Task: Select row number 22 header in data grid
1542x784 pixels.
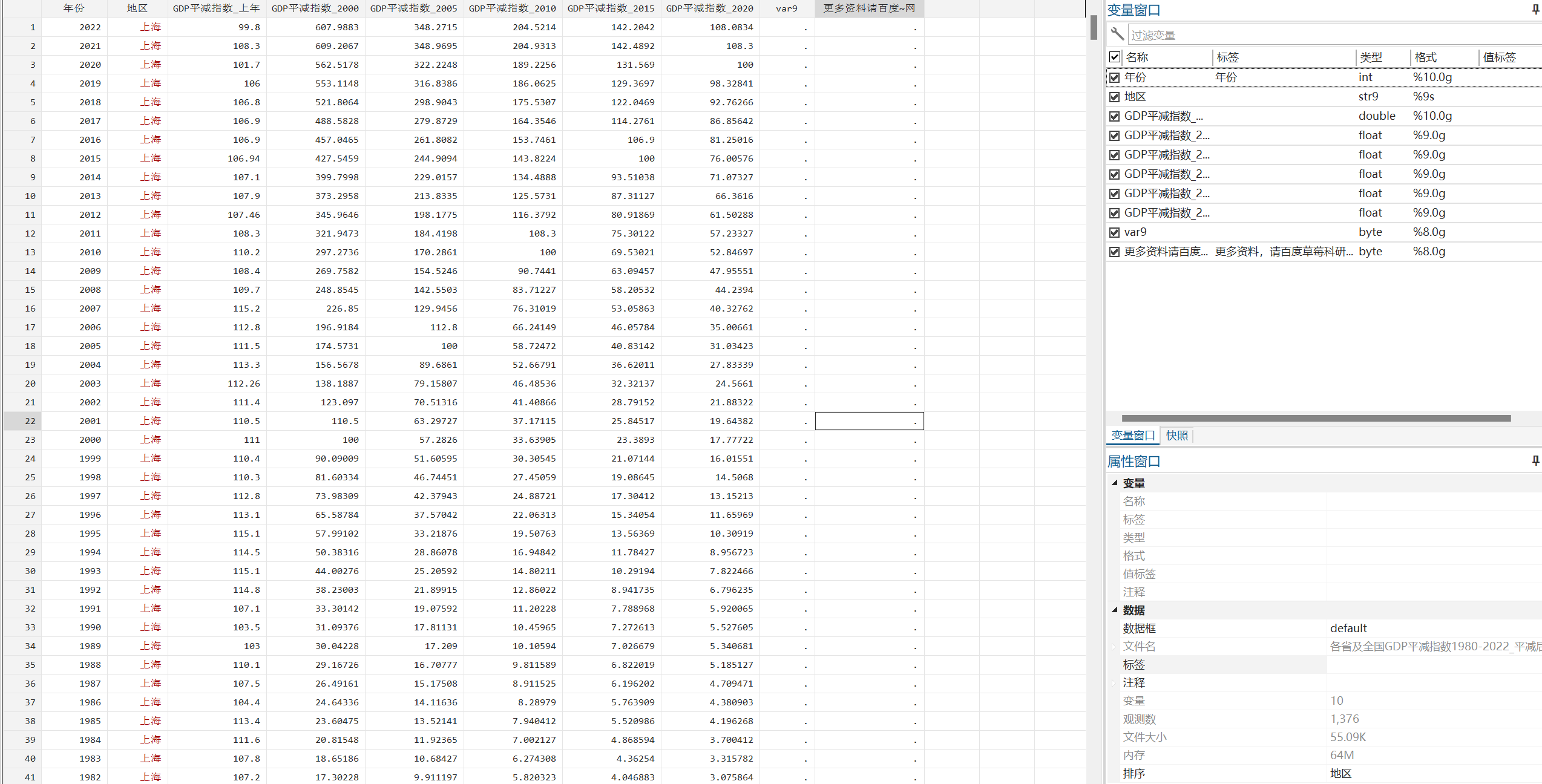Action: [23, 421]
